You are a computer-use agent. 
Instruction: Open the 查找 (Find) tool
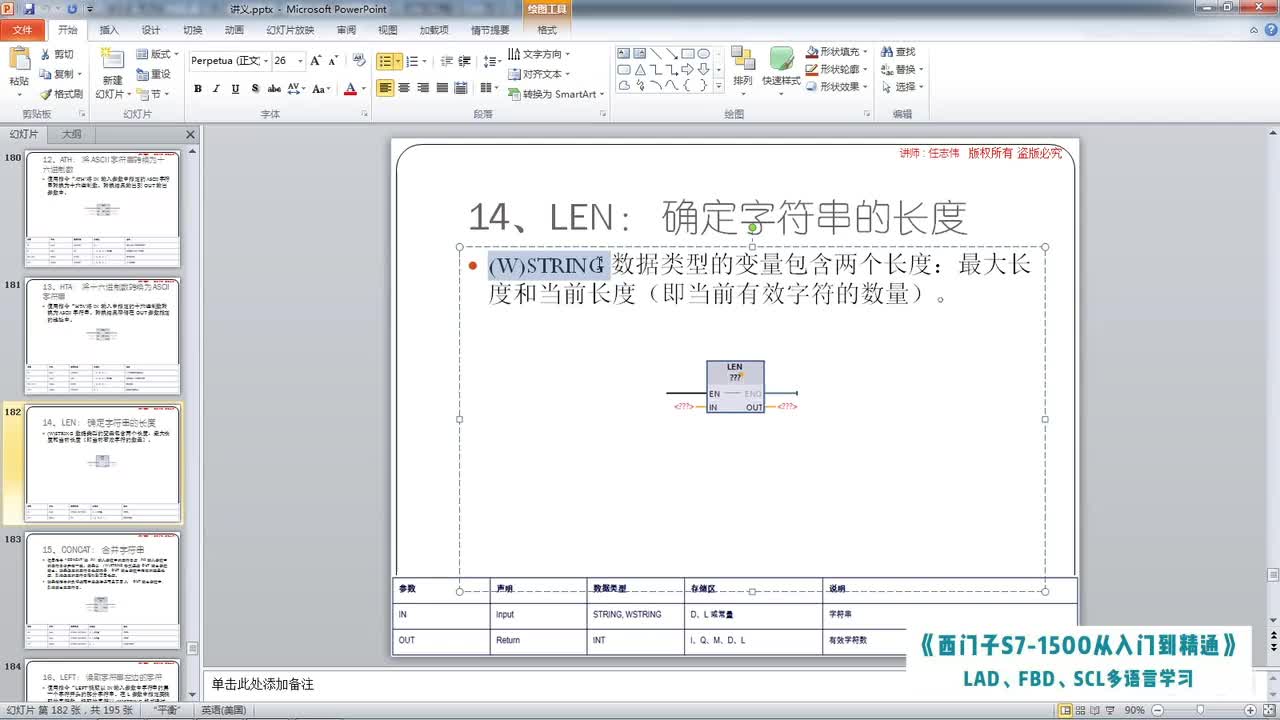click(897, 51)
